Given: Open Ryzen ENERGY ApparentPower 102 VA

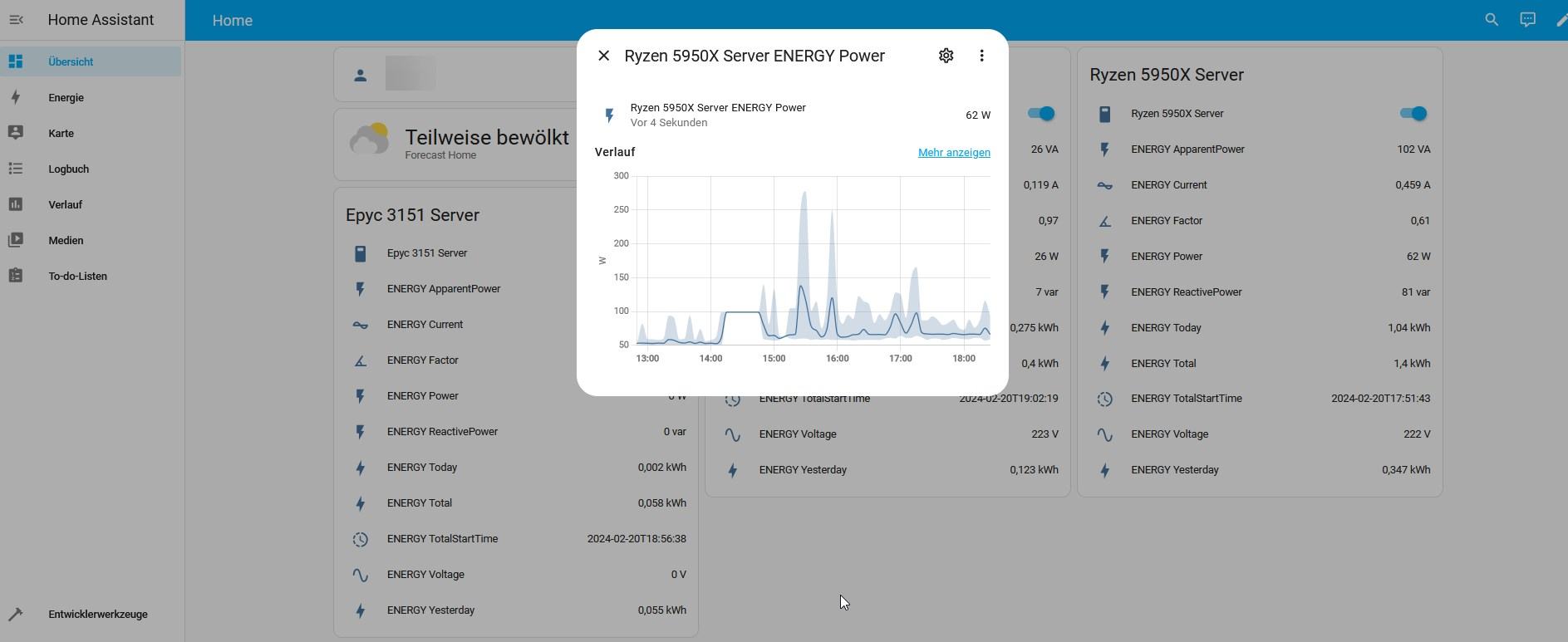Looking at the screenshot, I should [1260, 149].
